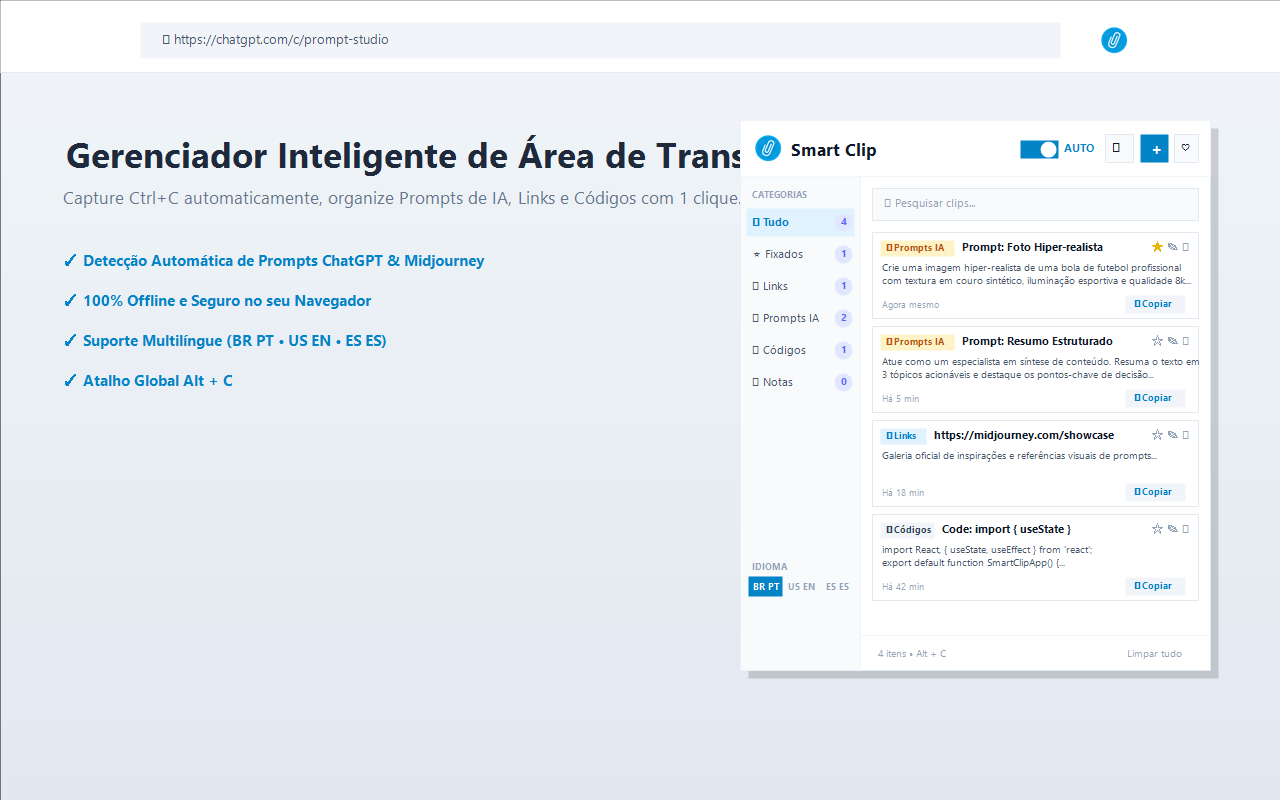Copy the Resumo Estruturado prompt
The height and width of the screenshot is (800, 1280).
click(x=1155, y=398)
